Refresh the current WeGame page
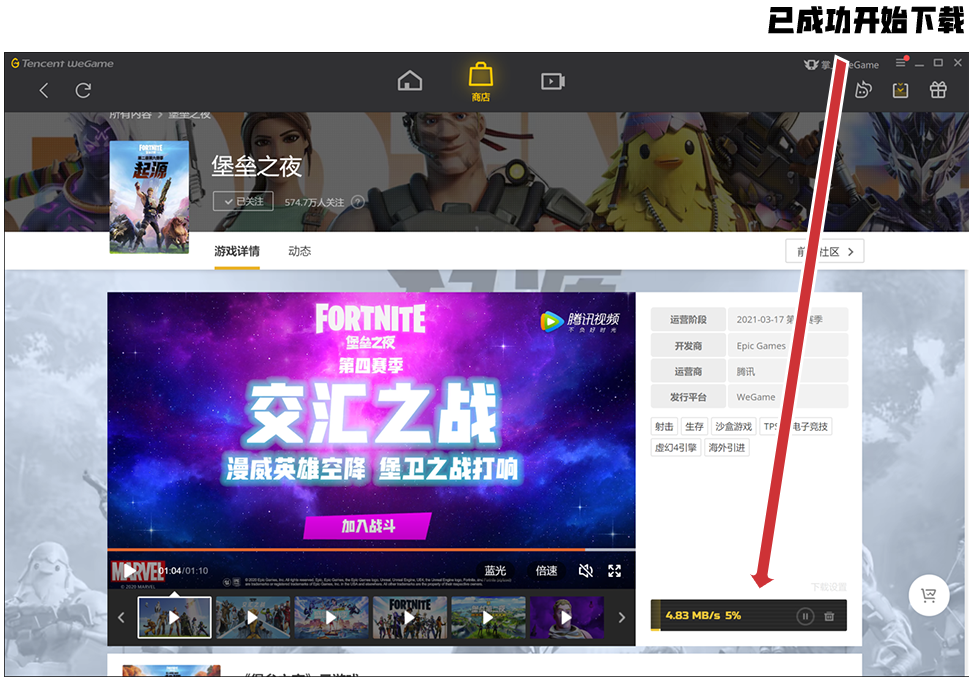Viewport: 969px width, 681px height. 83,91
